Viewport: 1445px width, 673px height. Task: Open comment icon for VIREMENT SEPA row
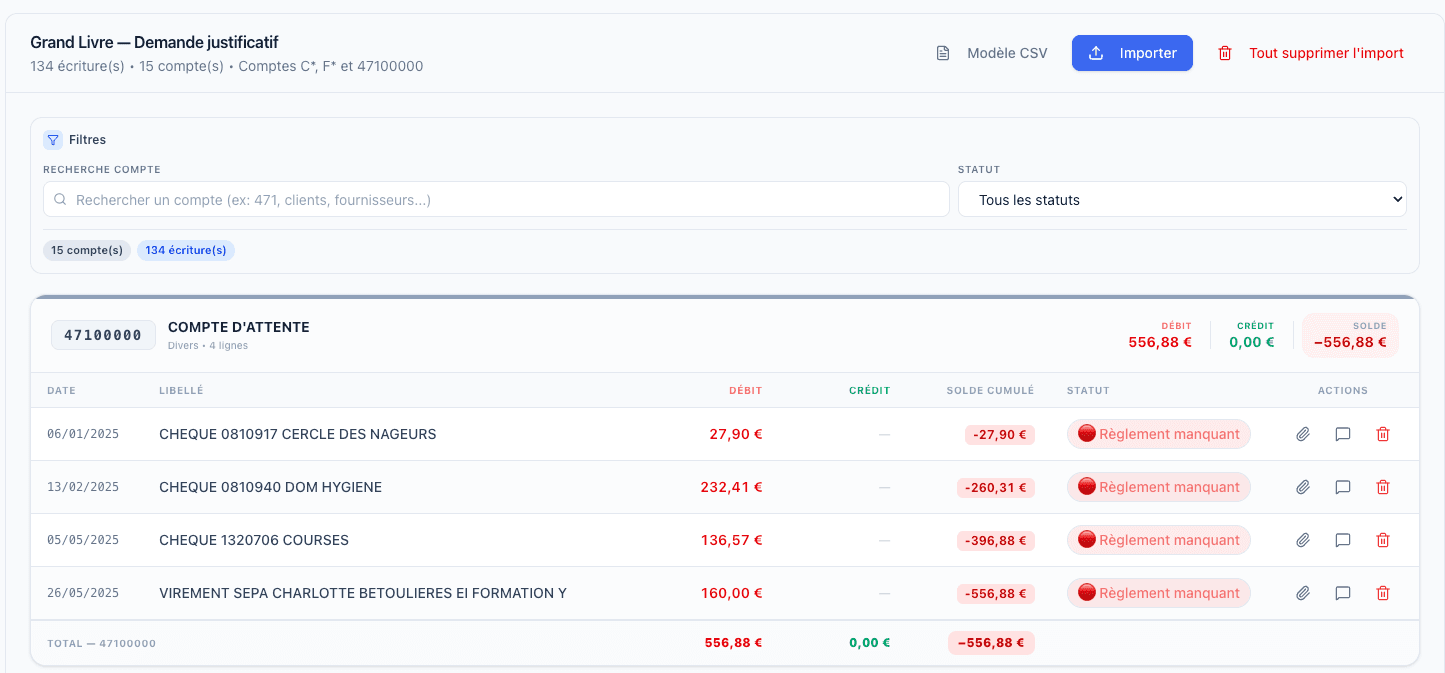[1343, 593]
